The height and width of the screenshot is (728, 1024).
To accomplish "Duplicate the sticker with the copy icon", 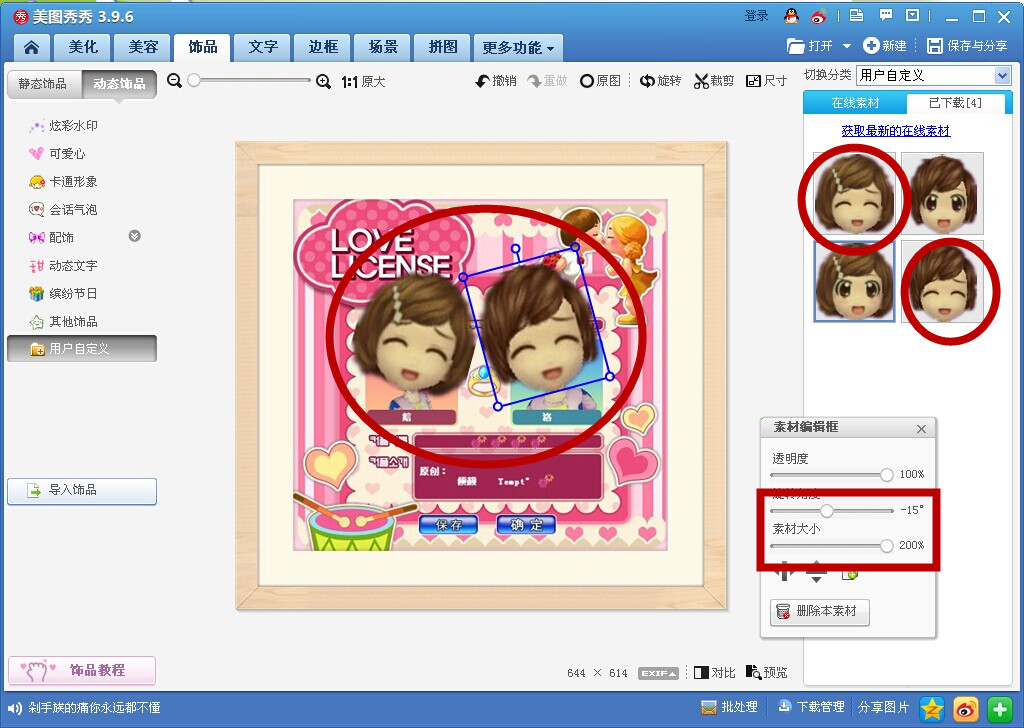I will click(x=850, y=574).
